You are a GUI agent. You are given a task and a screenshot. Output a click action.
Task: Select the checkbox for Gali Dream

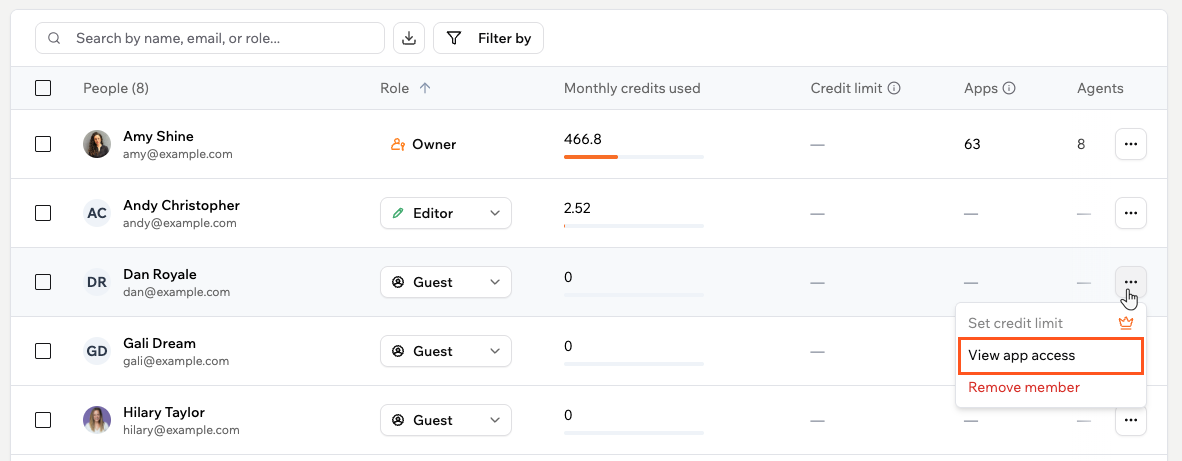click(x=43, y=351)
